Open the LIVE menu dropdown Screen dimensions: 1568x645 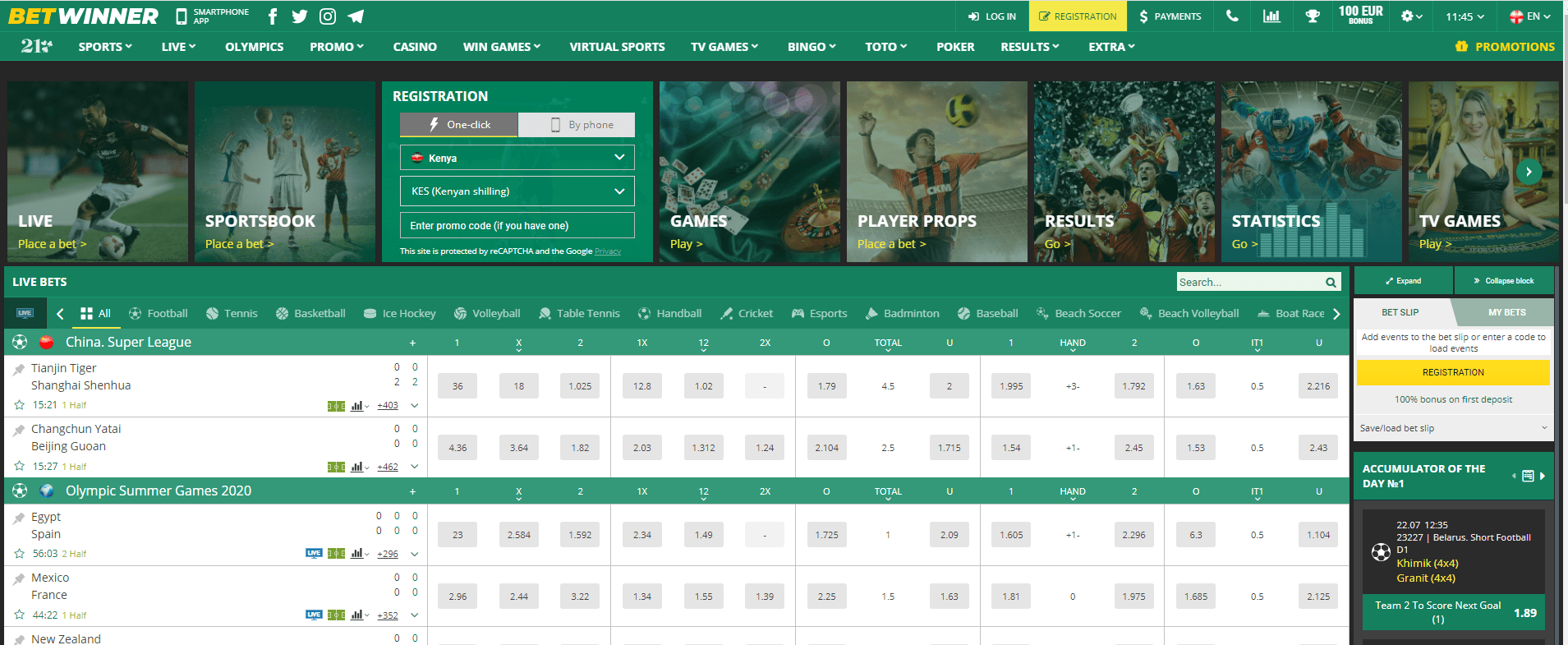(x=179, y=47)
